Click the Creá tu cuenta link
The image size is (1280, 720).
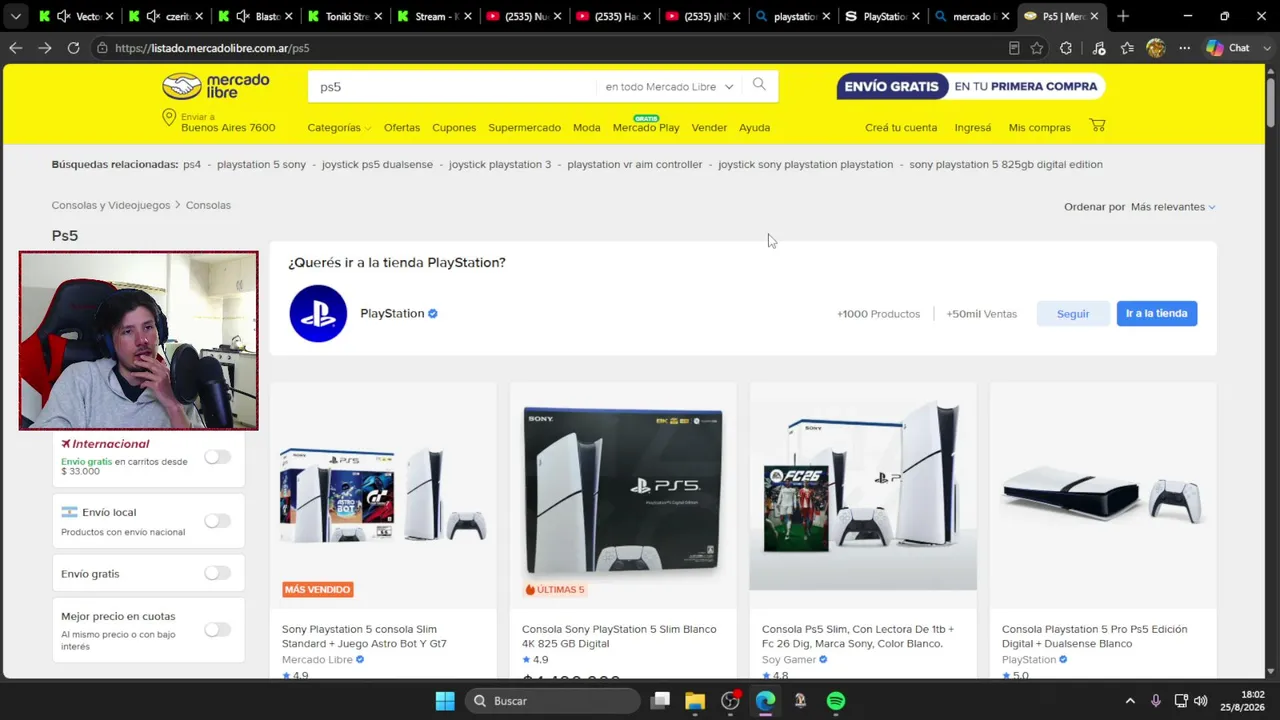pyautogui.click(x=901, y=128)
